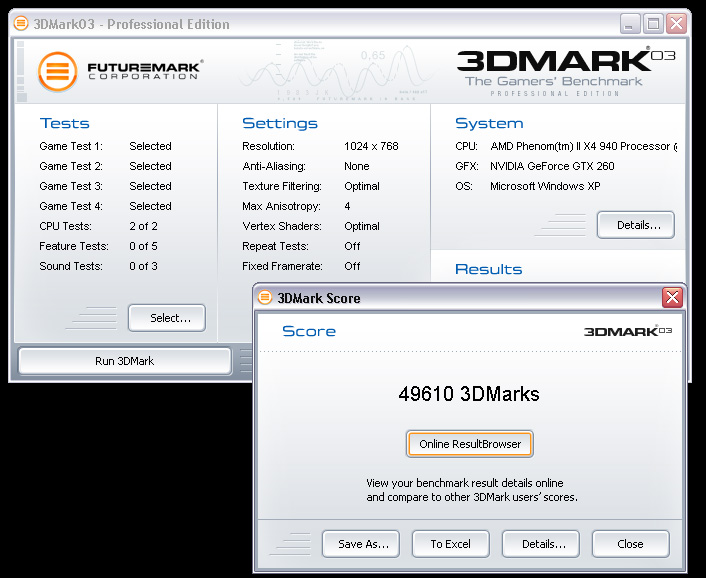
Task: Click Repeat Tests value Off
Action: coord(352,246)
